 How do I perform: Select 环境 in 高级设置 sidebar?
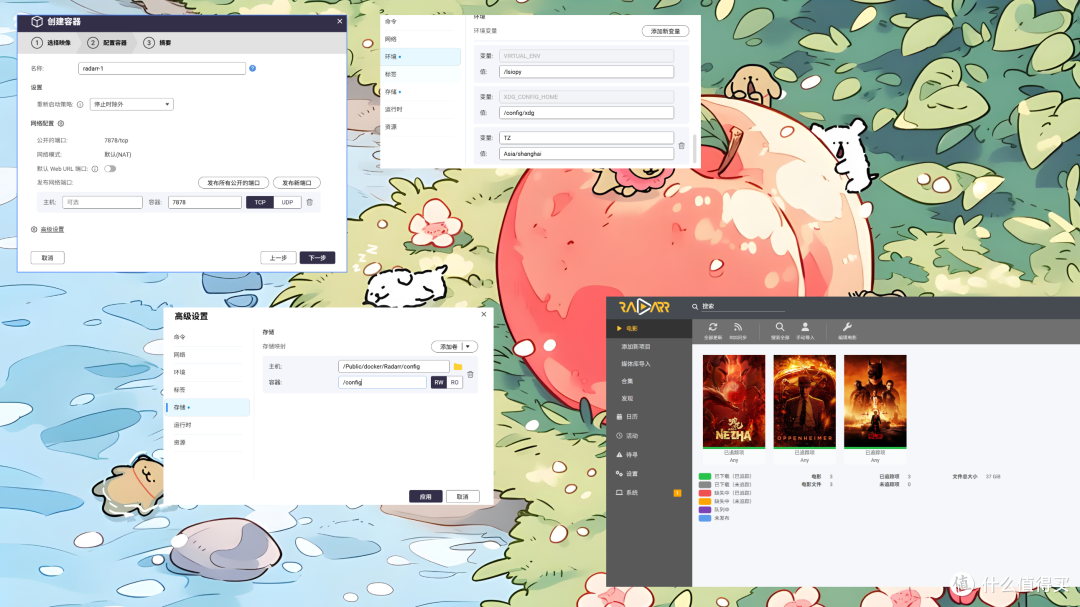pyautogui.click(x=207, y=372)
